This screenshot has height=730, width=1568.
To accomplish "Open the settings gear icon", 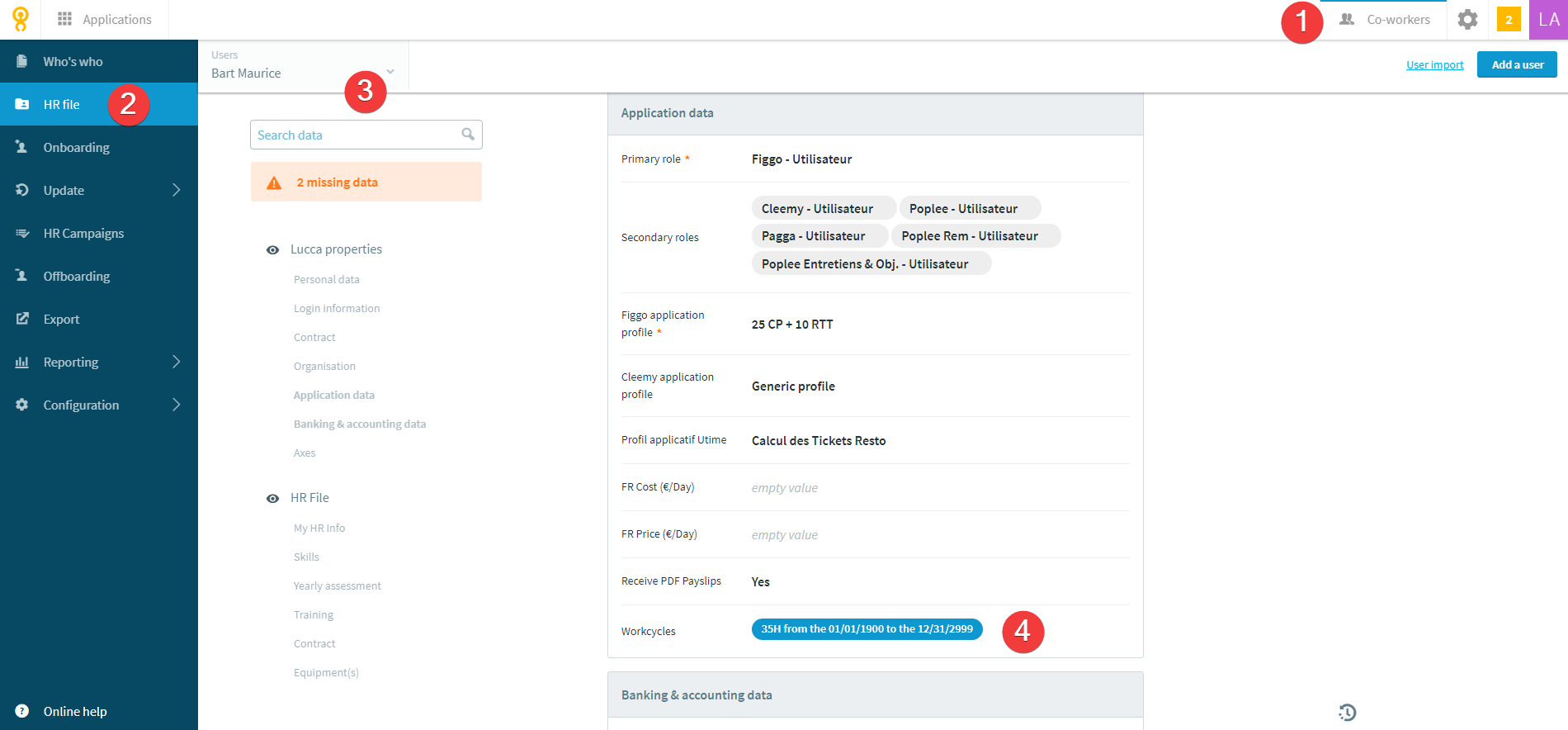I will 1467,19.
